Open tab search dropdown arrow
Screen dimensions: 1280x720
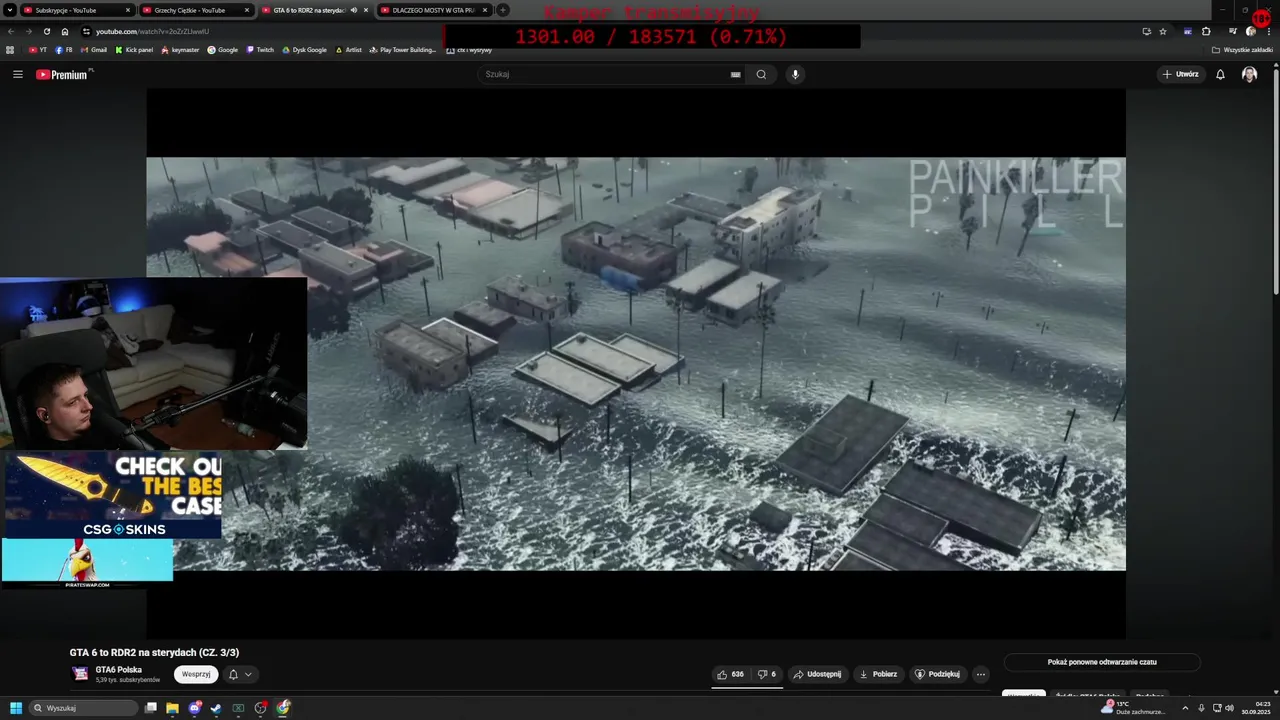(x=9, y=10)
